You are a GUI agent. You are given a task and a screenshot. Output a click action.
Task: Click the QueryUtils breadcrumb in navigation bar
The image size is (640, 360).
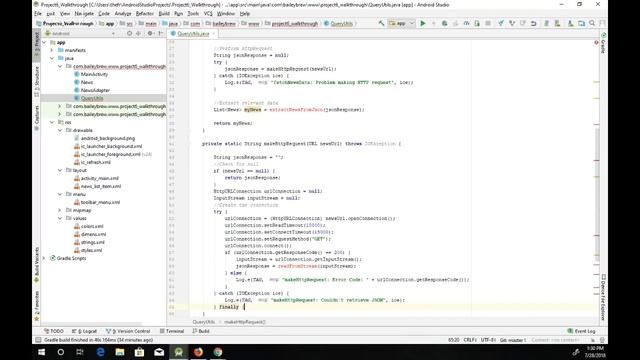point(338,24)
